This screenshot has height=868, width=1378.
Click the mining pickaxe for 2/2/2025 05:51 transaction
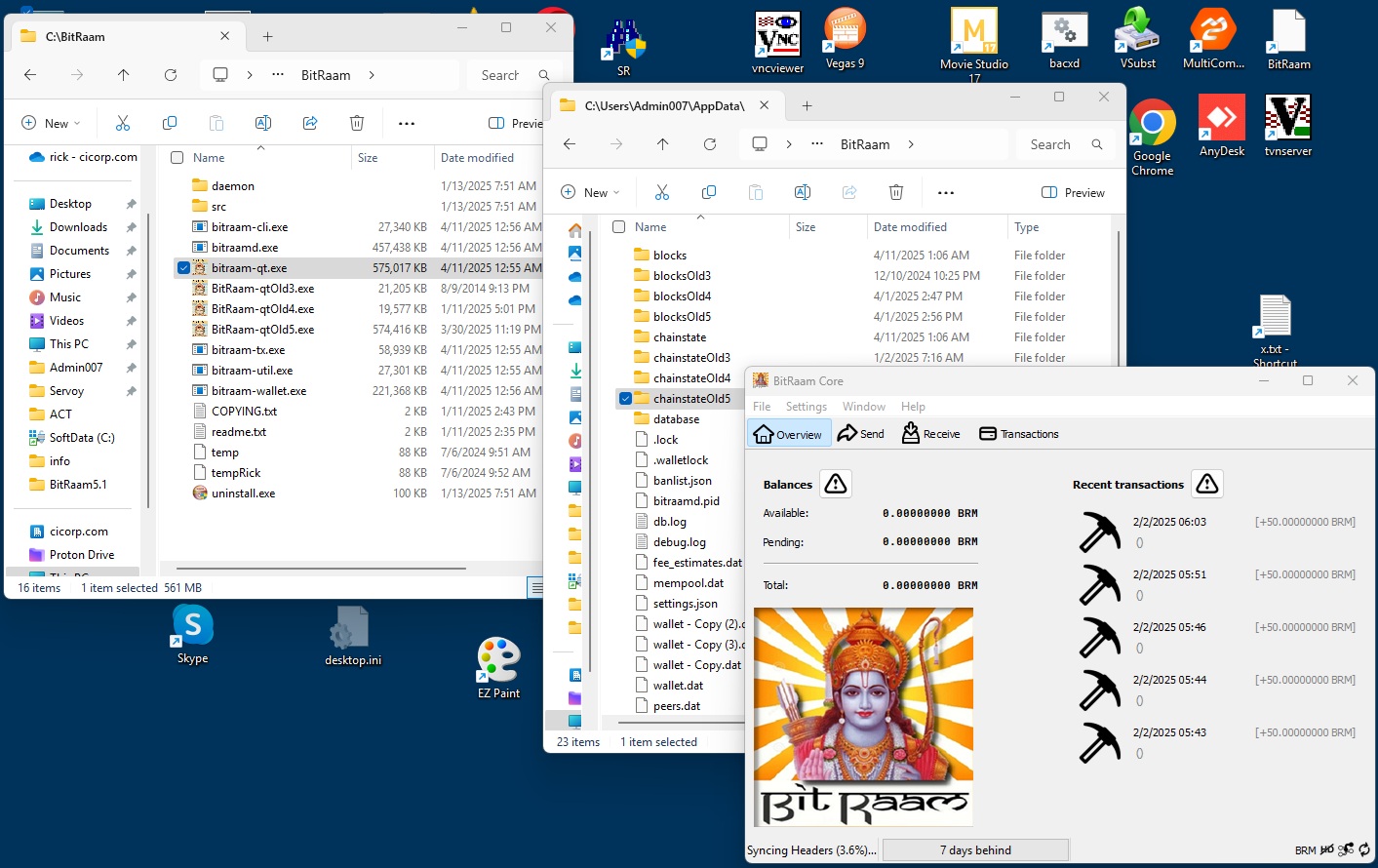click(x=1100, y=585)
